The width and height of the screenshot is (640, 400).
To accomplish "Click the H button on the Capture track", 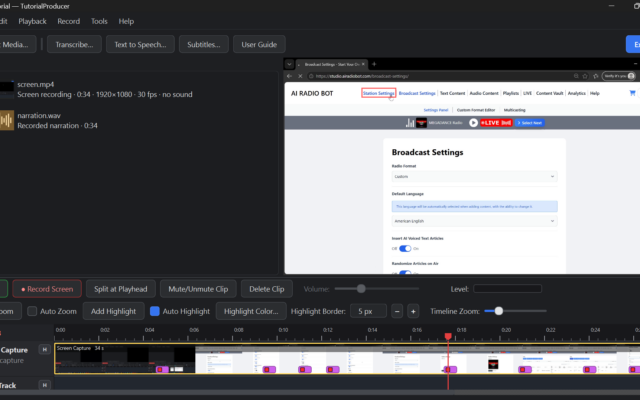I will 44,349.
